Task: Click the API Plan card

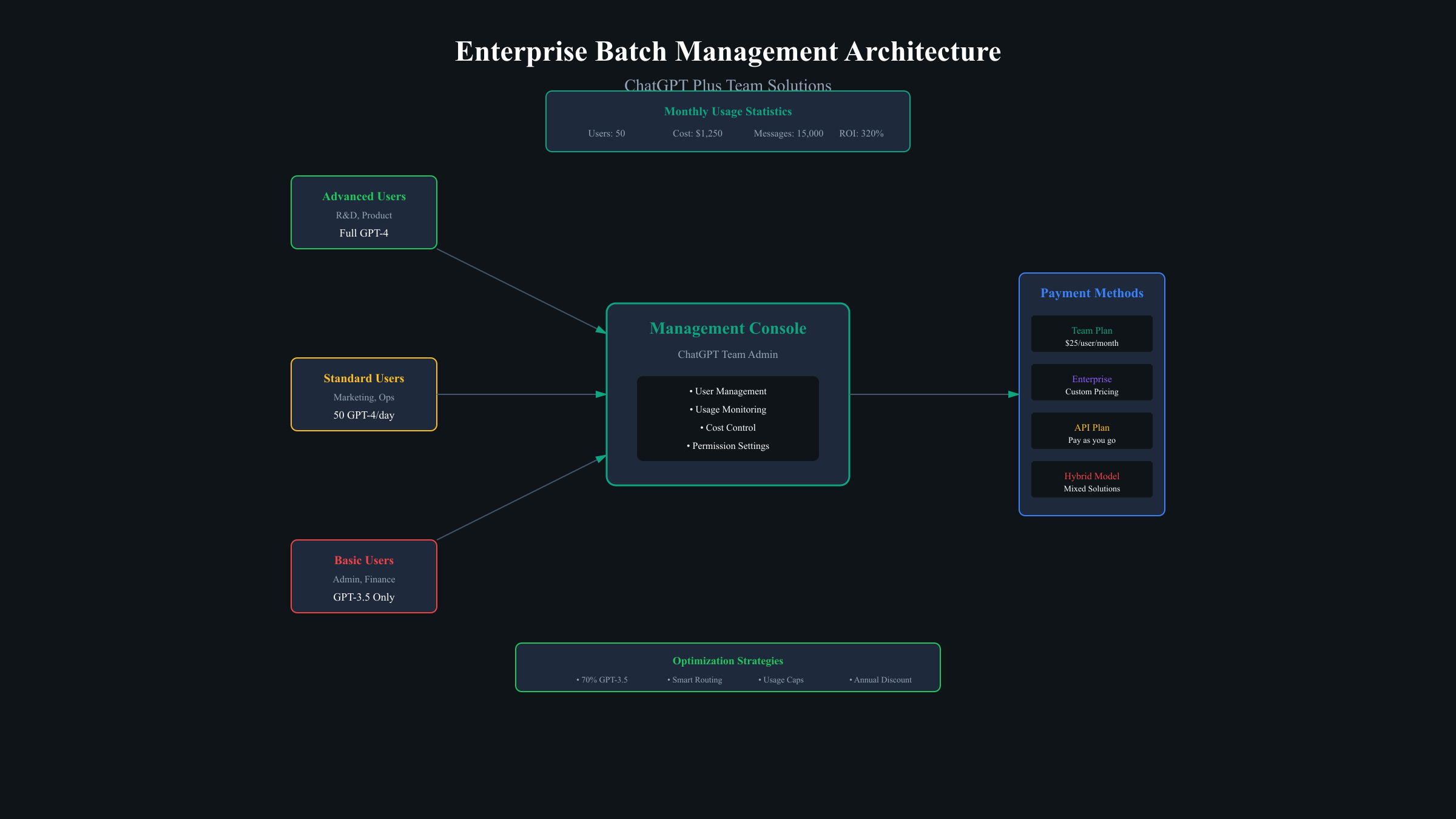Action: (1092, 431)
